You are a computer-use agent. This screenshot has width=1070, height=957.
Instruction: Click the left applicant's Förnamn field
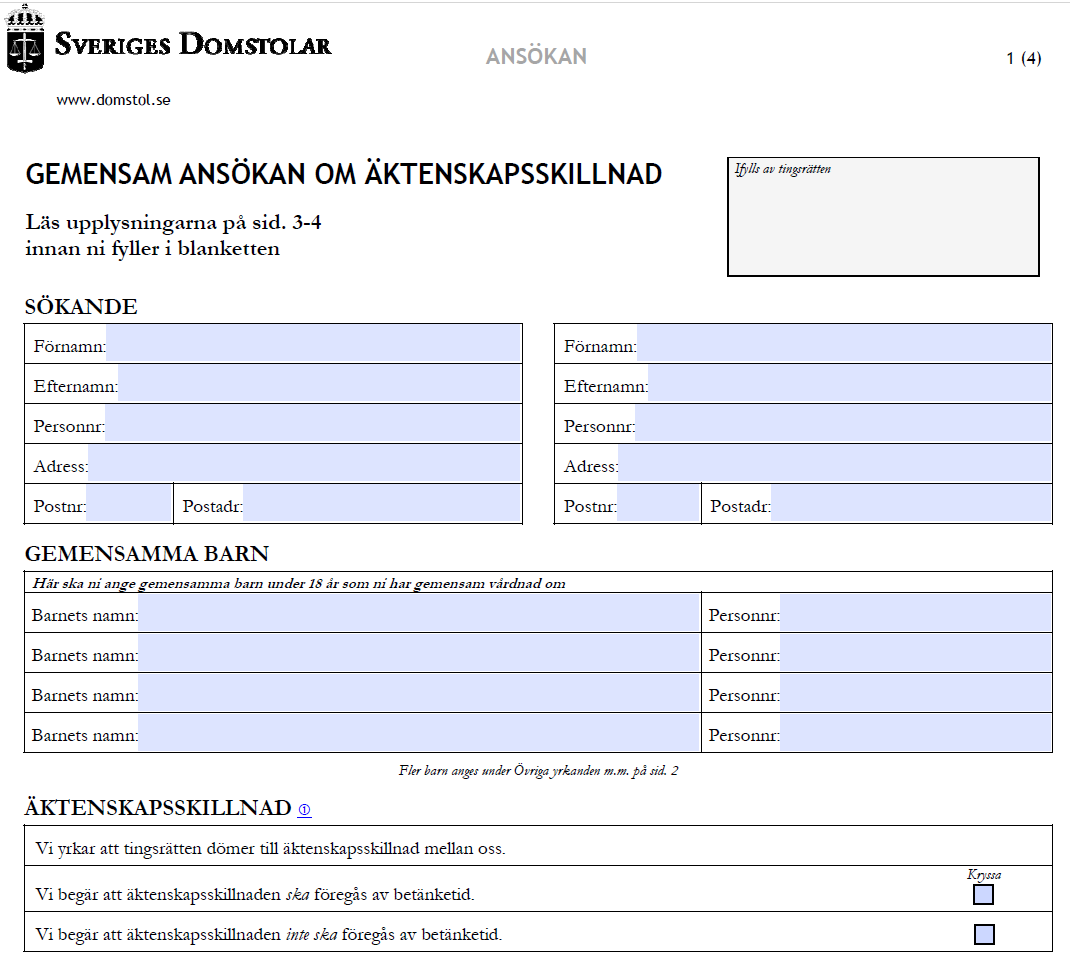coord(314,344)
